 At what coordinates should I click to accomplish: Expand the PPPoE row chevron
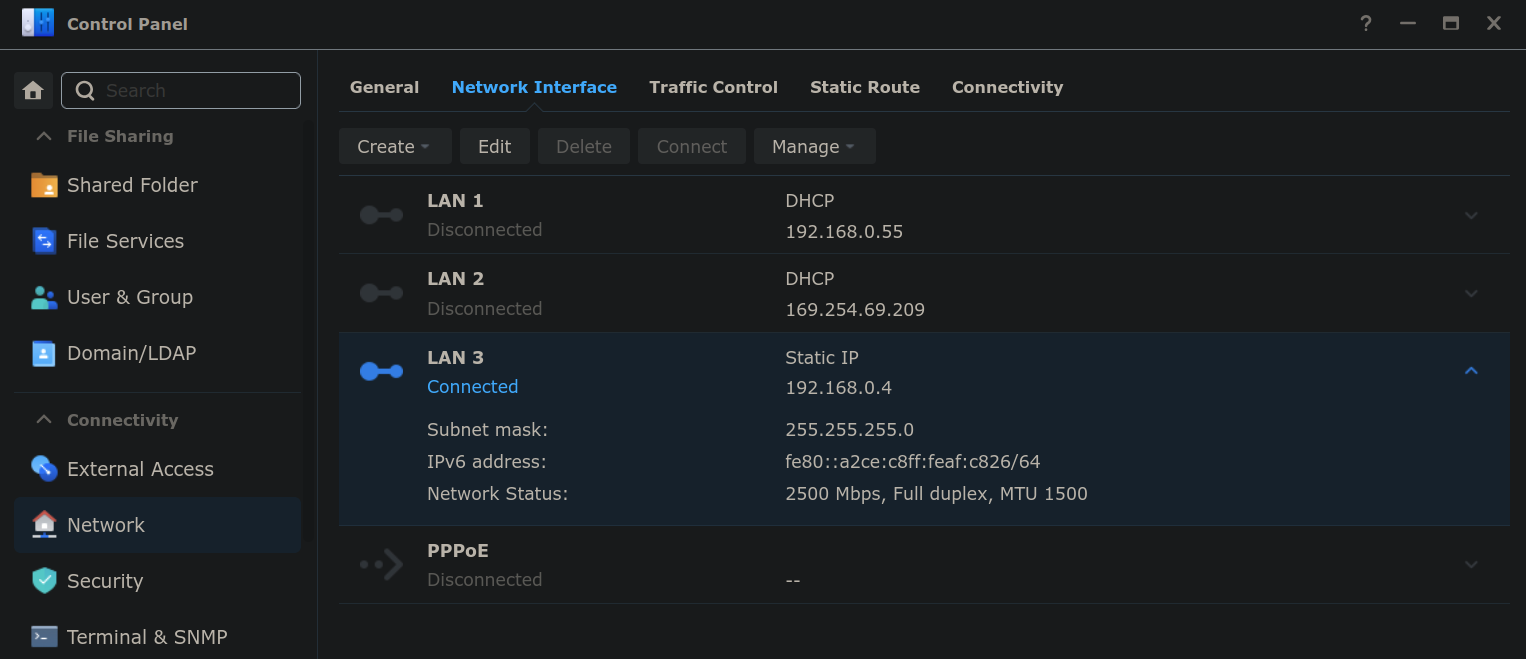[1471, 564]
